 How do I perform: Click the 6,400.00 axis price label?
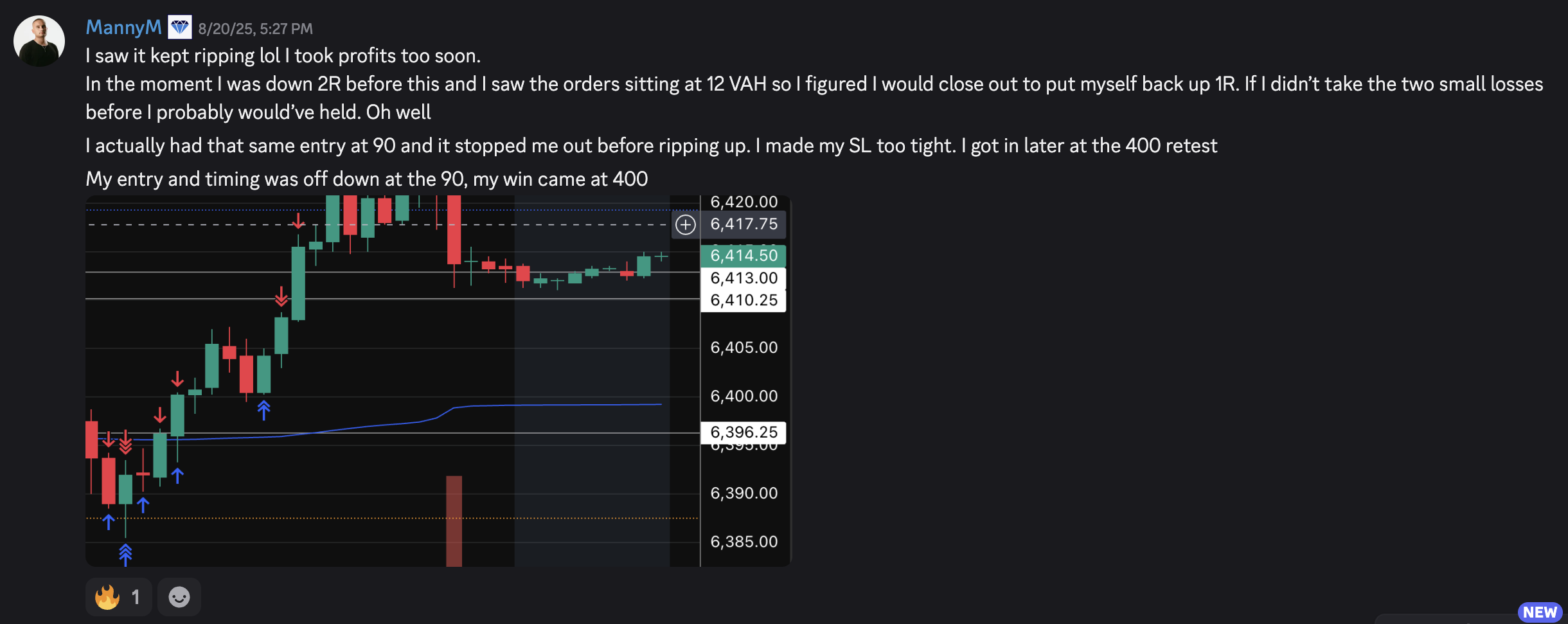744,396
